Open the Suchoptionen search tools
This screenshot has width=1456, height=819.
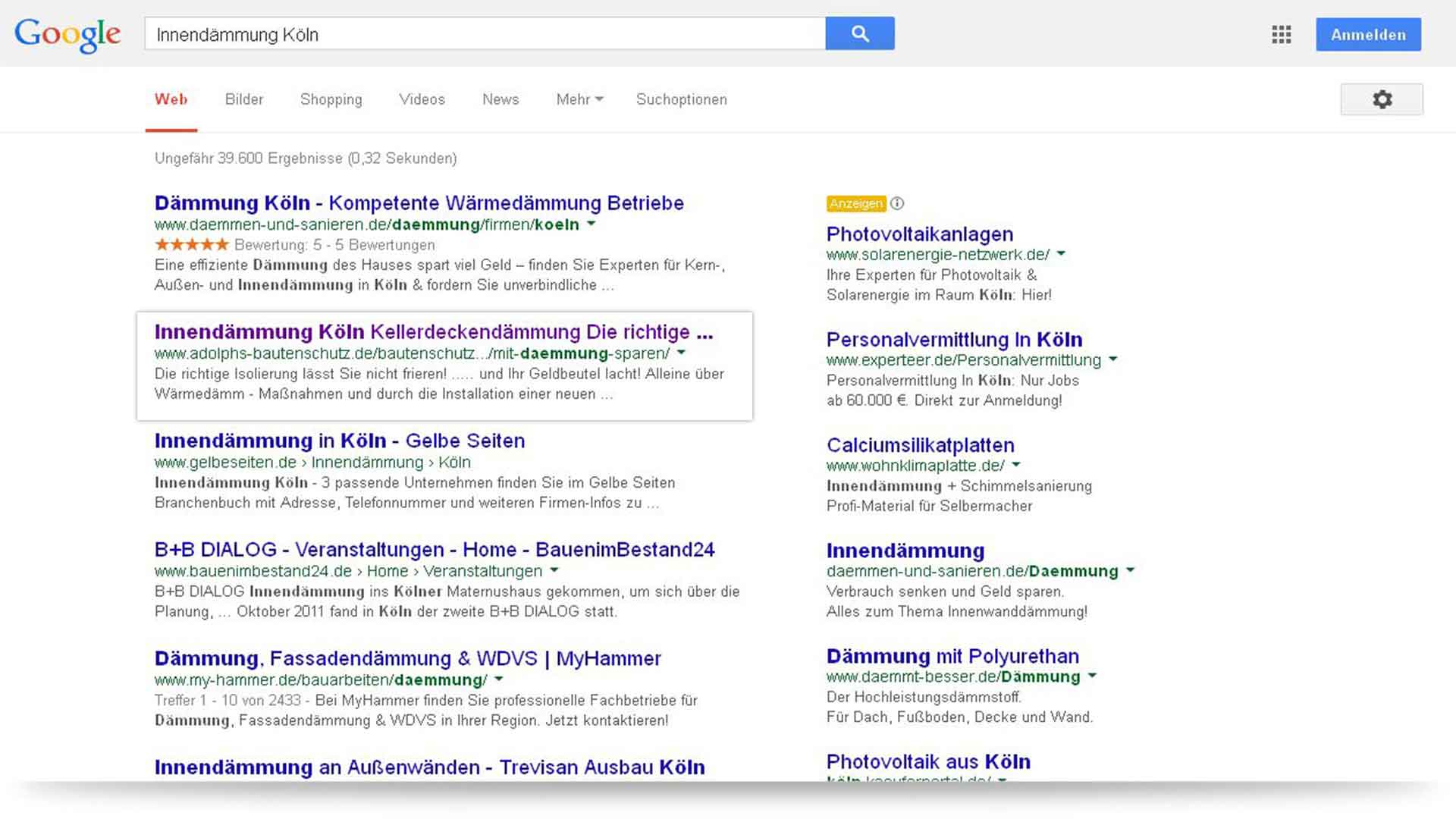682,99
